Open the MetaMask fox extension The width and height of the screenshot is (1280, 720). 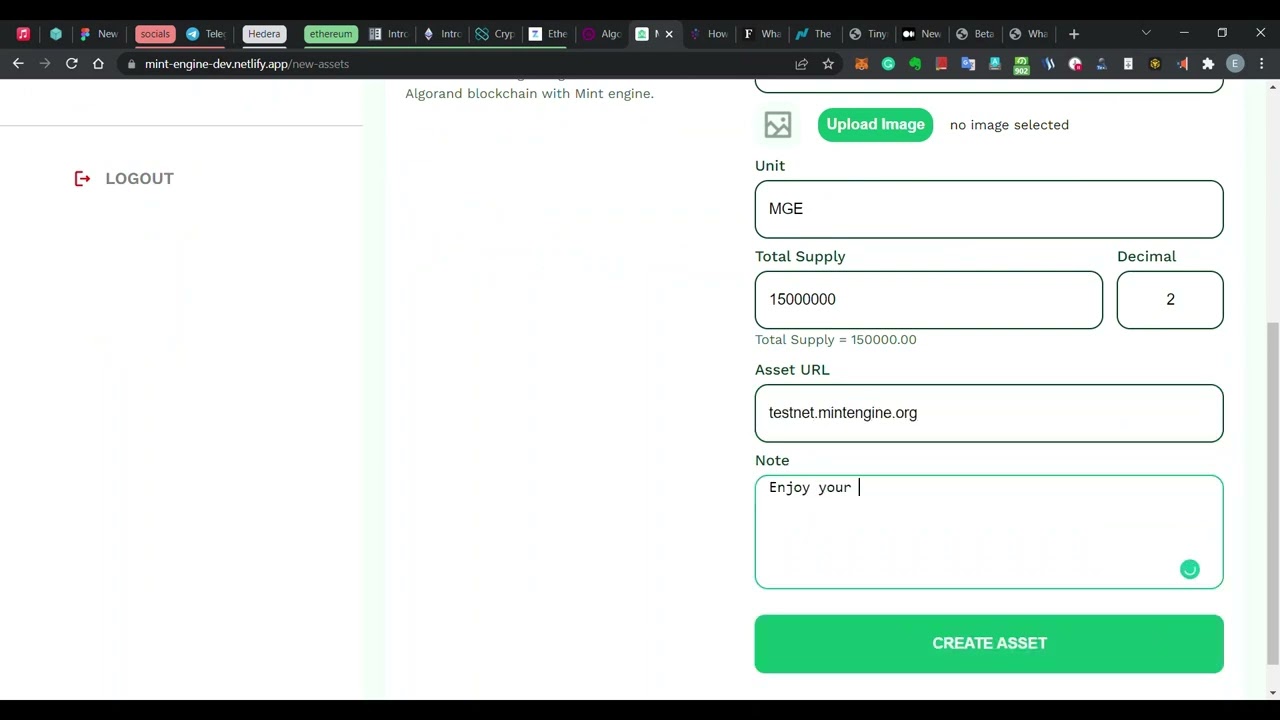click(x=861, y=64)
